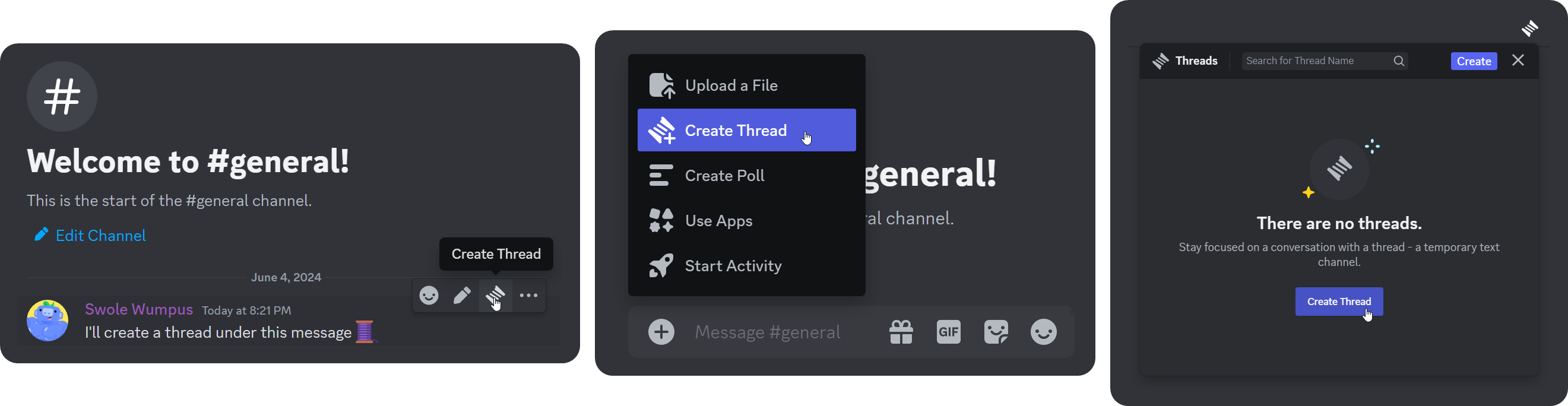The height and width of the screenshot is (406, 1568).
Task: Click the Create button in the Threads panel
Action: [x=1474, y=61]
